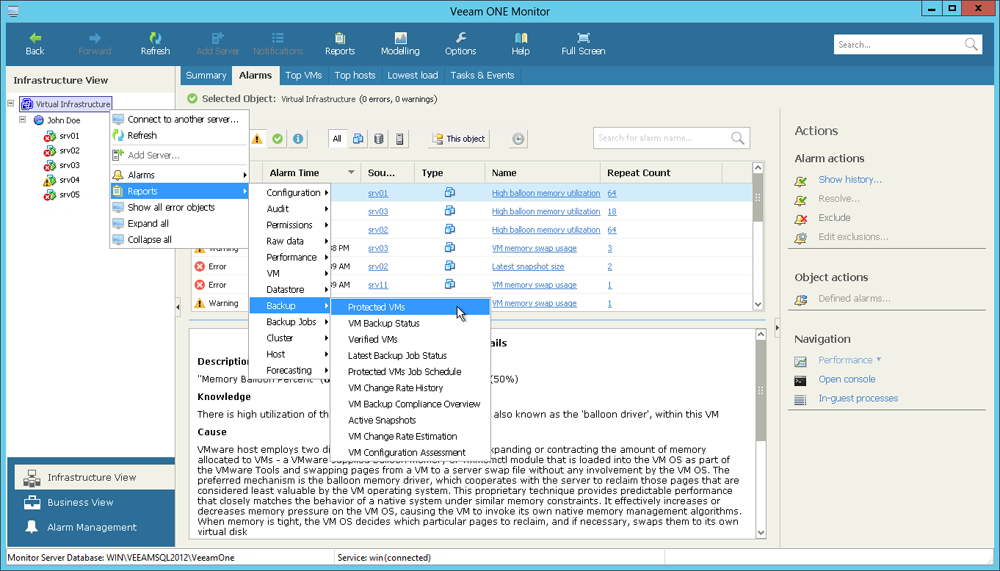Filter alarms by warning triangle icon
This screenshot has width=1000, height=571.
tap(257, 138)
